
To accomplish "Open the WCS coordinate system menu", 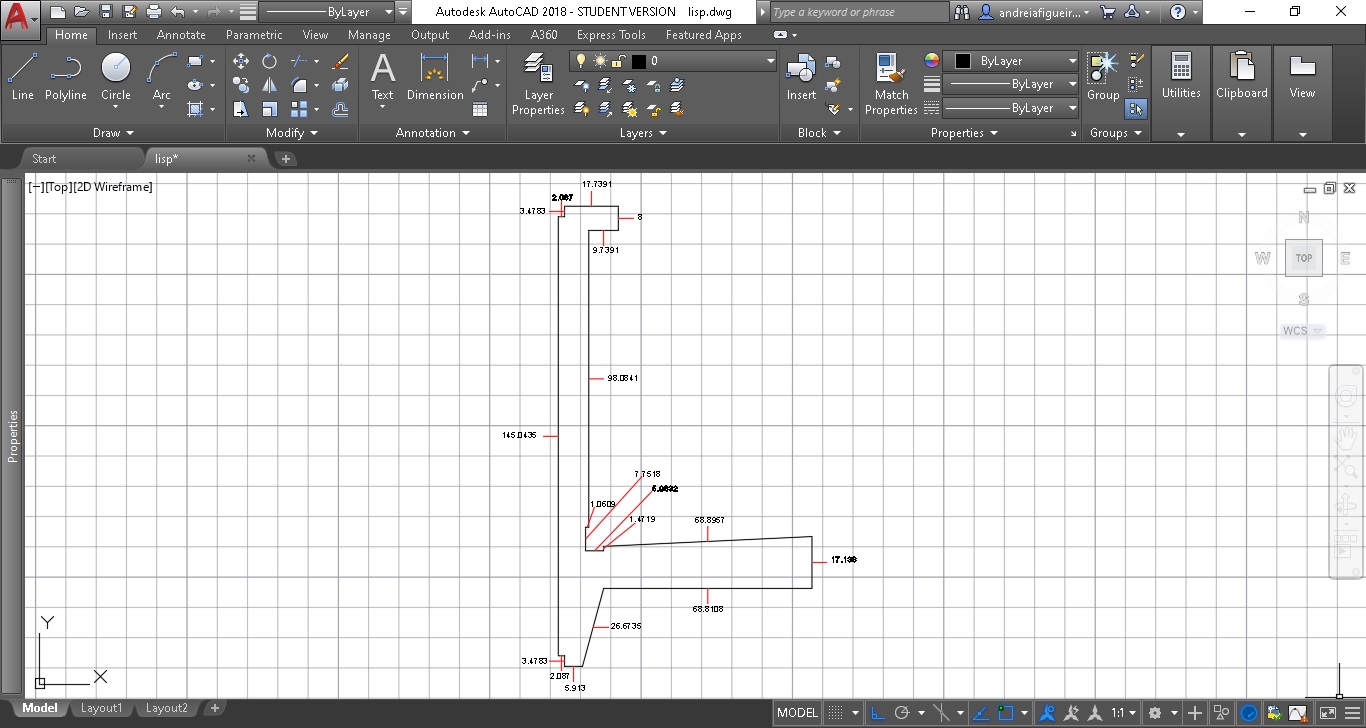I will [x=1304, y=331].
